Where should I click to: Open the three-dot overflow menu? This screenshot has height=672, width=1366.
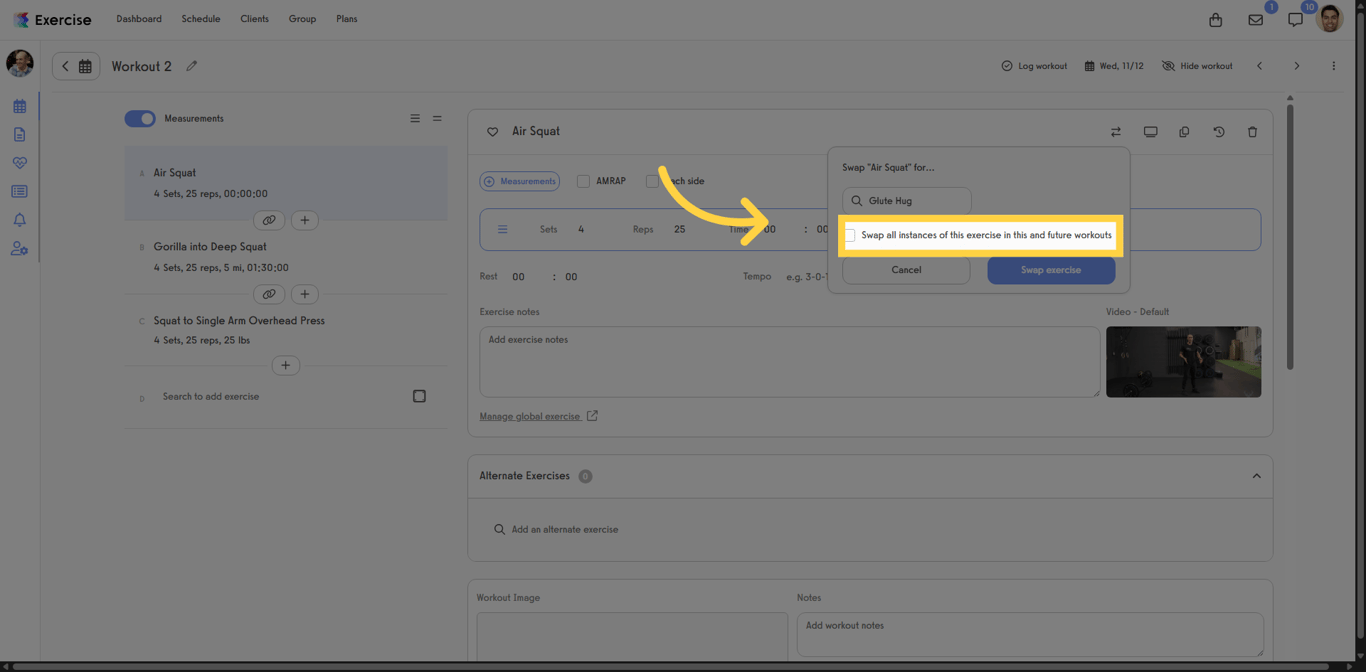tap(1333, 65)
